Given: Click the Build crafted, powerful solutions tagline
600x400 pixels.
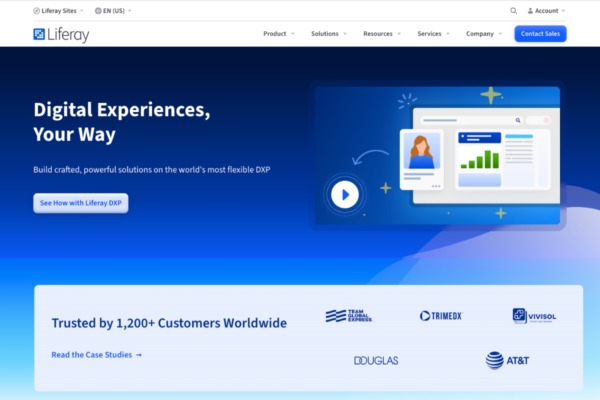Looking at the screenshot, I should [x=152, y=170].
